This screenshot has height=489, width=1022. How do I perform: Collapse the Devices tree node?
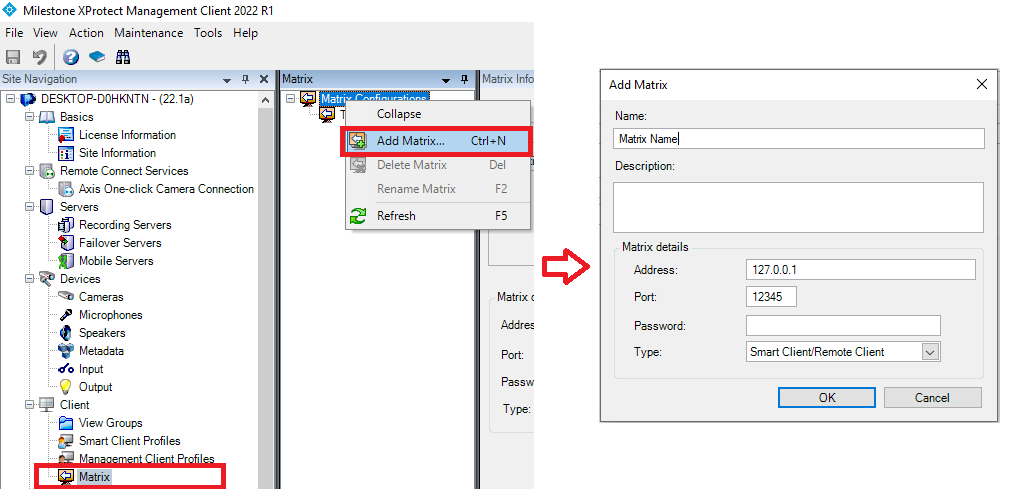coord(29,278)
